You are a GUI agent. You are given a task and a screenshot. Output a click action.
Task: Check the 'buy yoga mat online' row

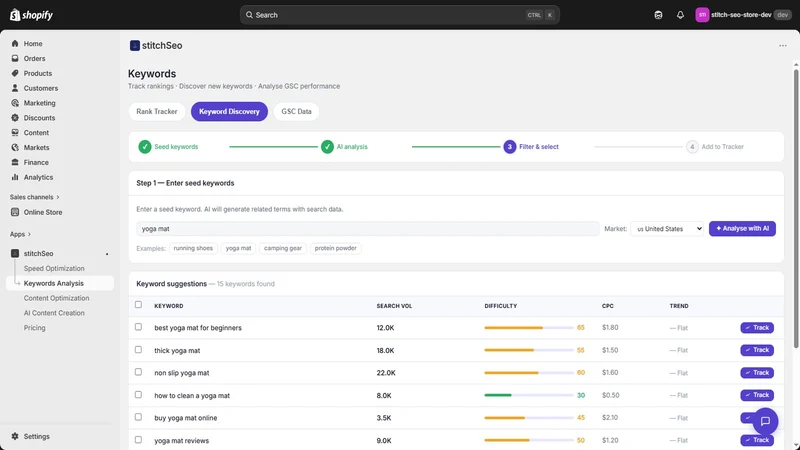138,417
